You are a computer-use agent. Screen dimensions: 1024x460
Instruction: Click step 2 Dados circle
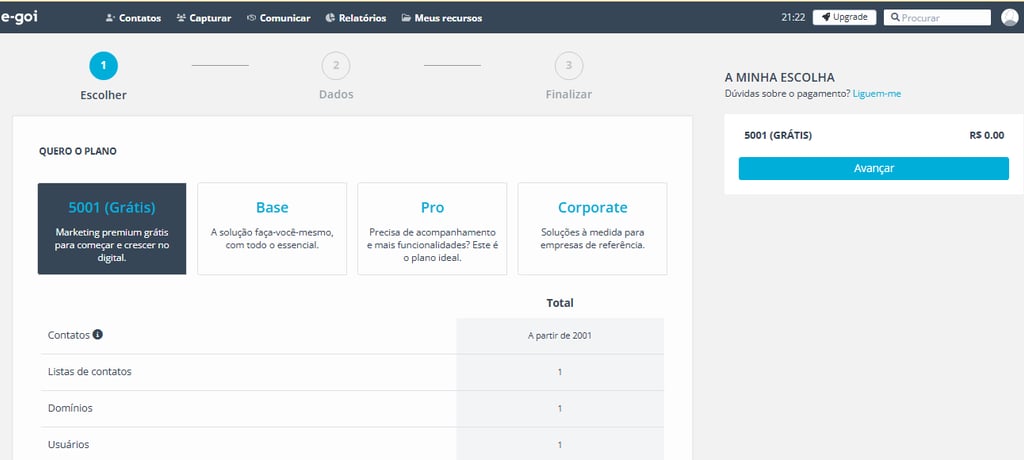coord(336,65)
